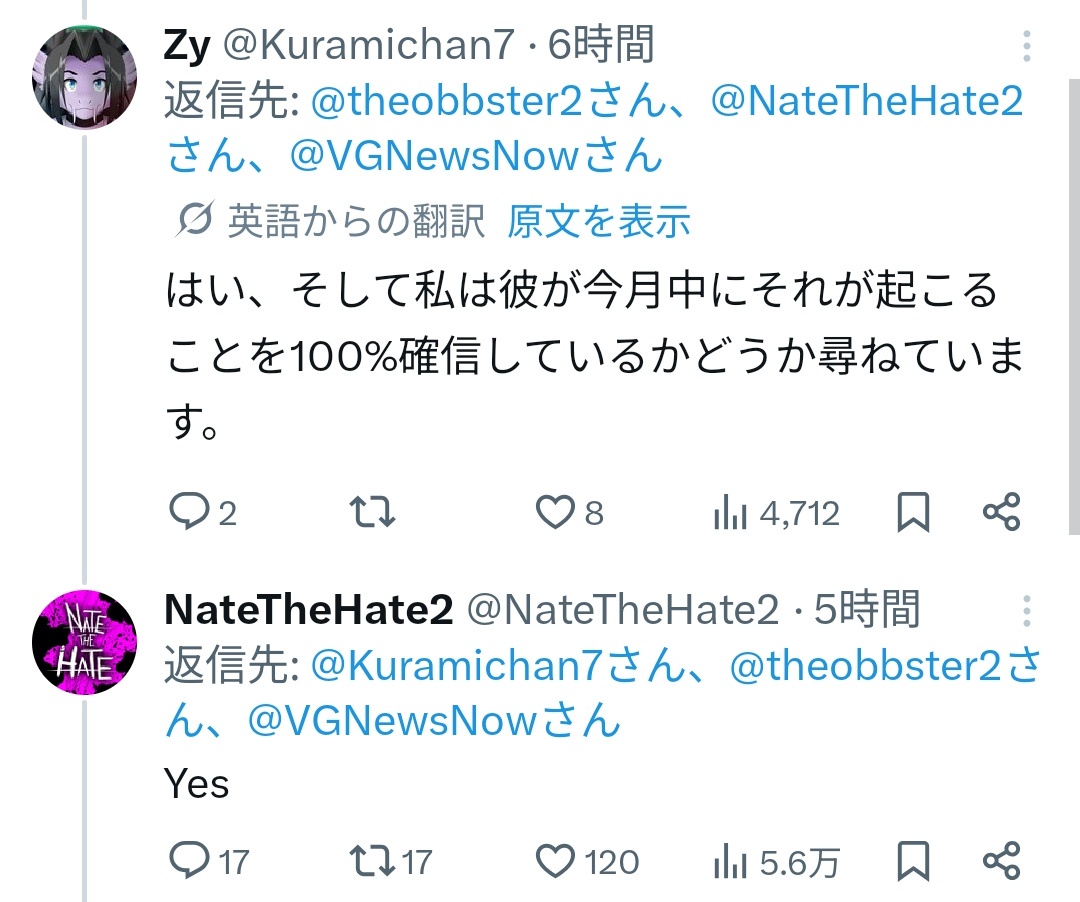Reply to Zy's tweet via comment icon
The height and width of the screenshot is (902, 1080).
point(187,513)
